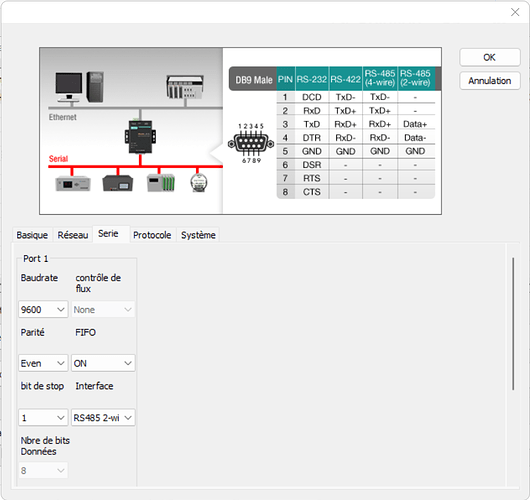Open the Parité Even dropdown
This screenshot has height=500, width=530.
[43, 363]
